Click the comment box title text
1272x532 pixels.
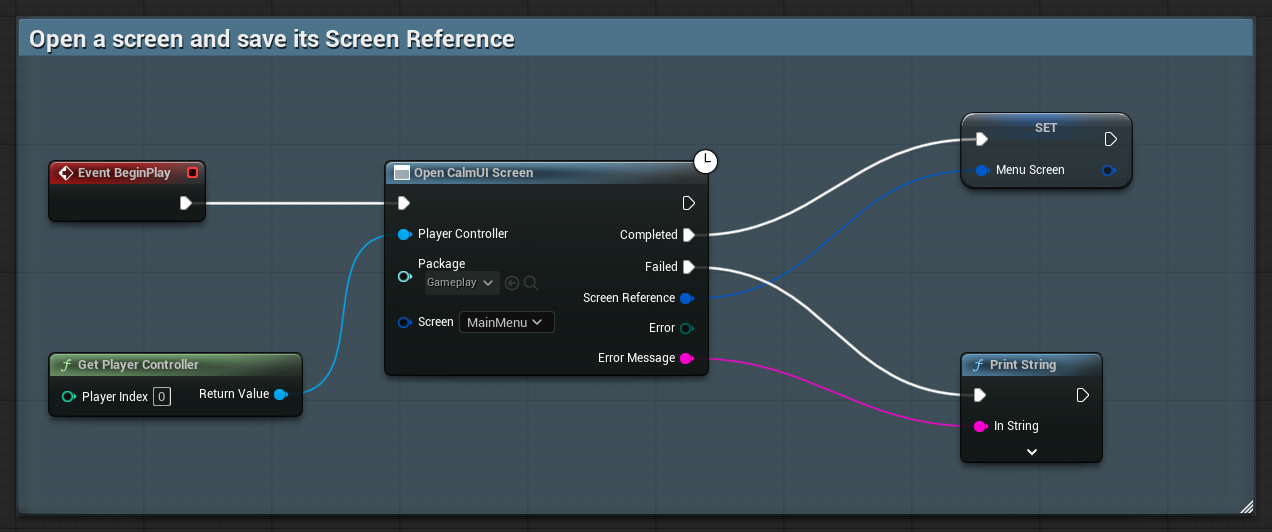pyautogui.click(x=272, y=39)
